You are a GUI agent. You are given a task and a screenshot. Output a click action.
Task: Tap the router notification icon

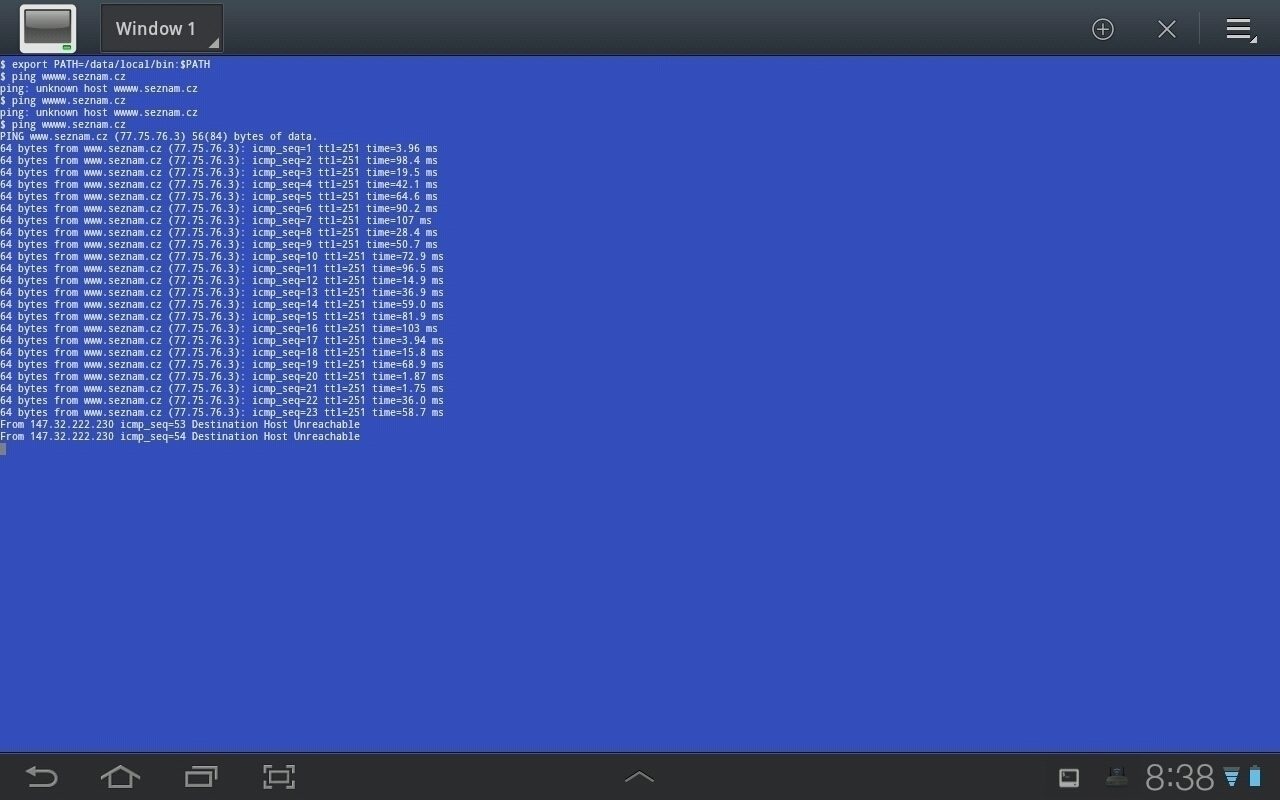click(x=1116, y=776)
